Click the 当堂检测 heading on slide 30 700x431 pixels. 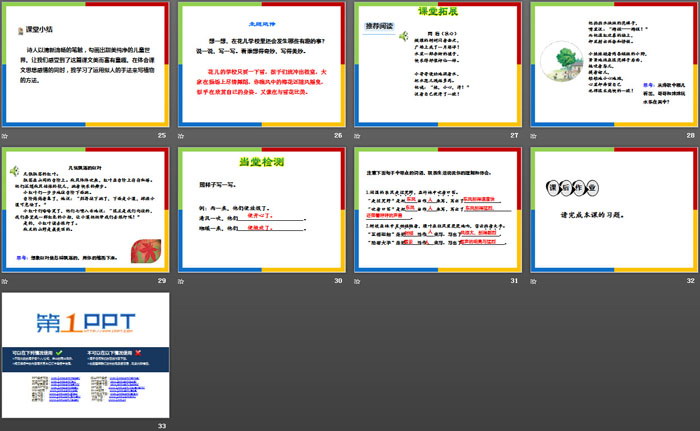pos(262,162)
